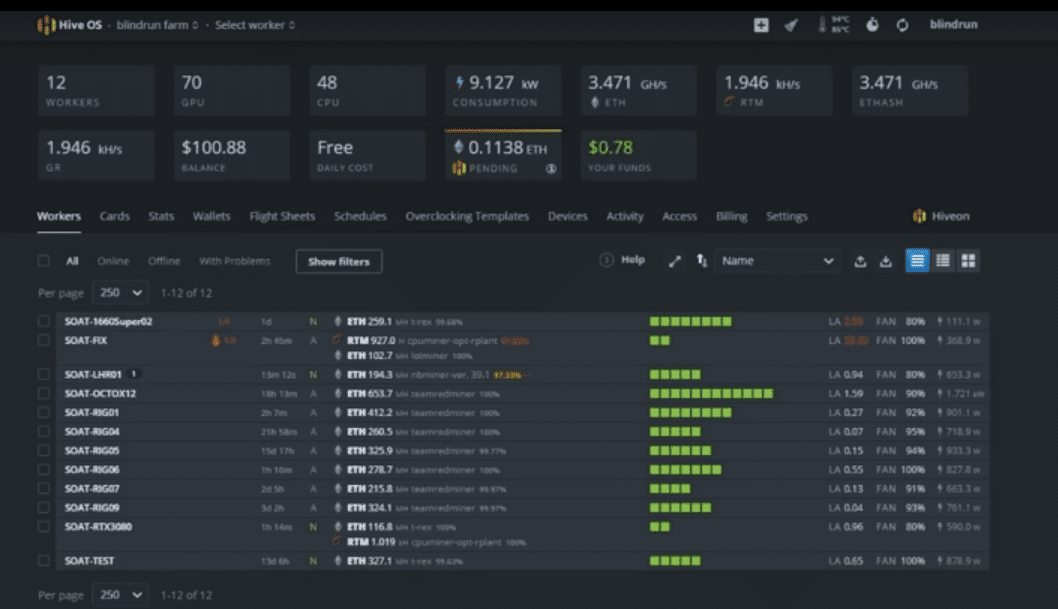Open the Overclocking Templates tab
The width and height of the screenshot is (1058, 609).
(467, 216)
